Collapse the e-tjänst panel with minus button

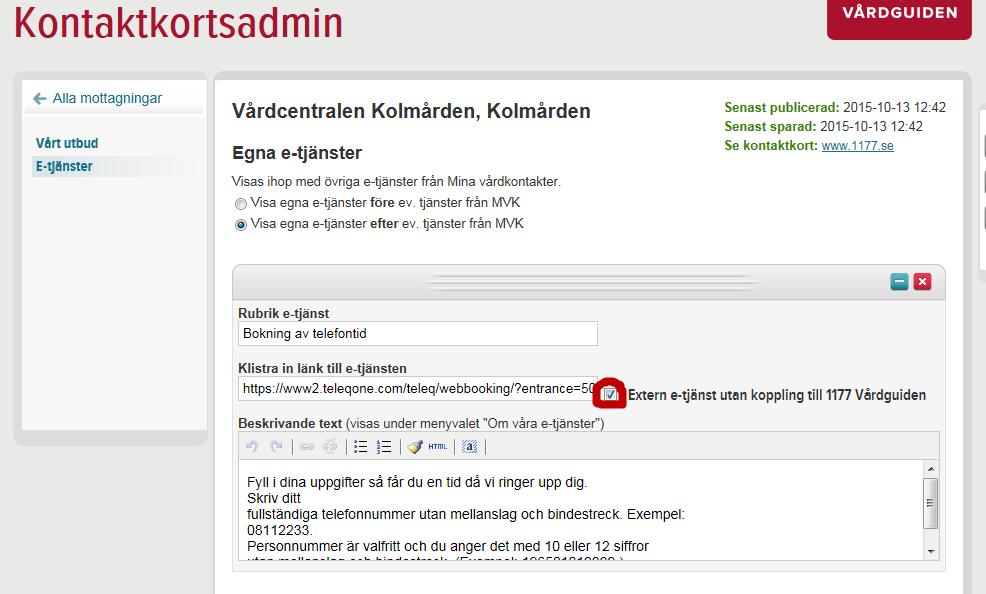[899, 282]
